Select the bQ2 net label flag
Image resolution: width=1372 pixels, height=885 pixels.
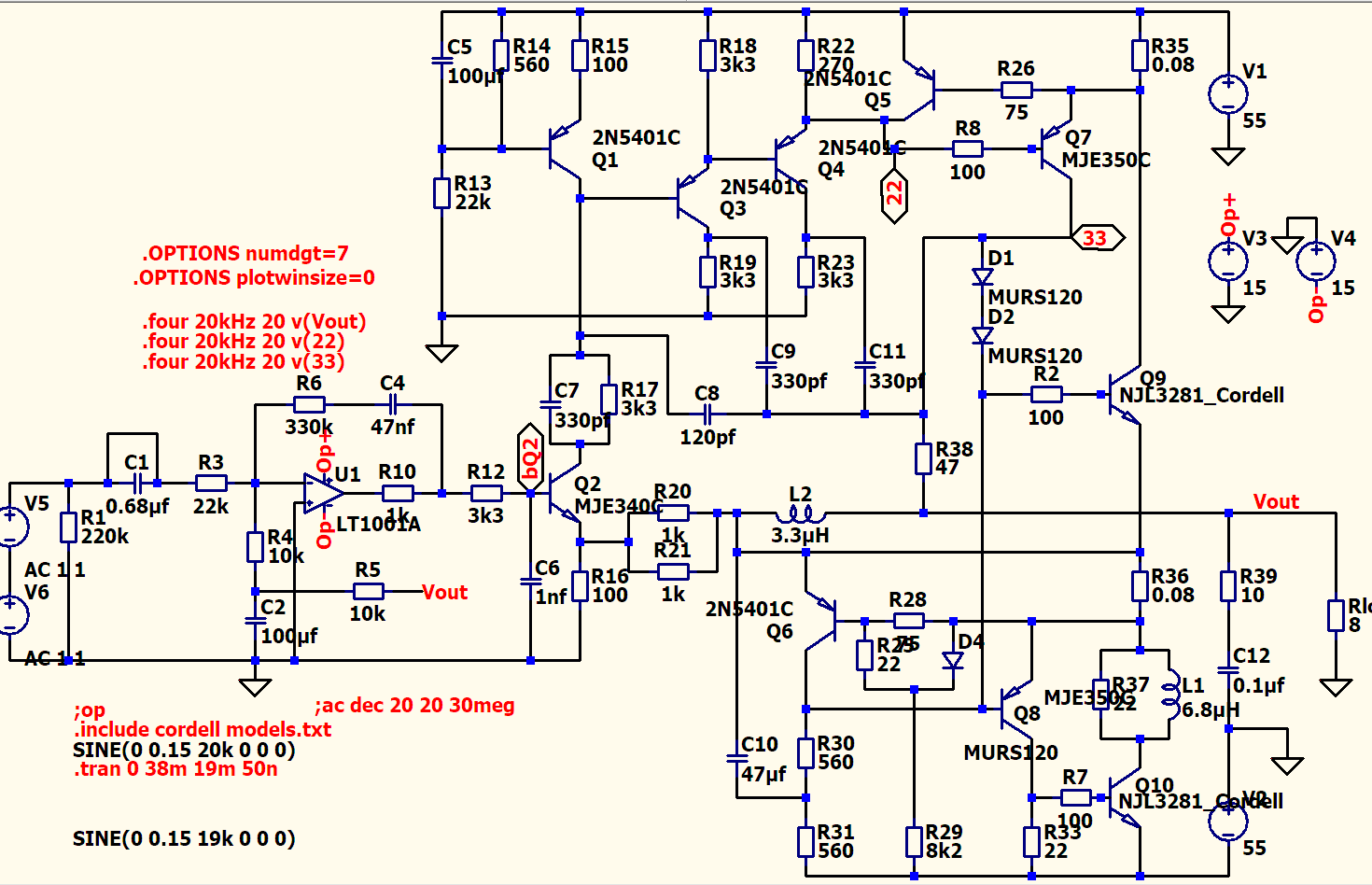530,456
